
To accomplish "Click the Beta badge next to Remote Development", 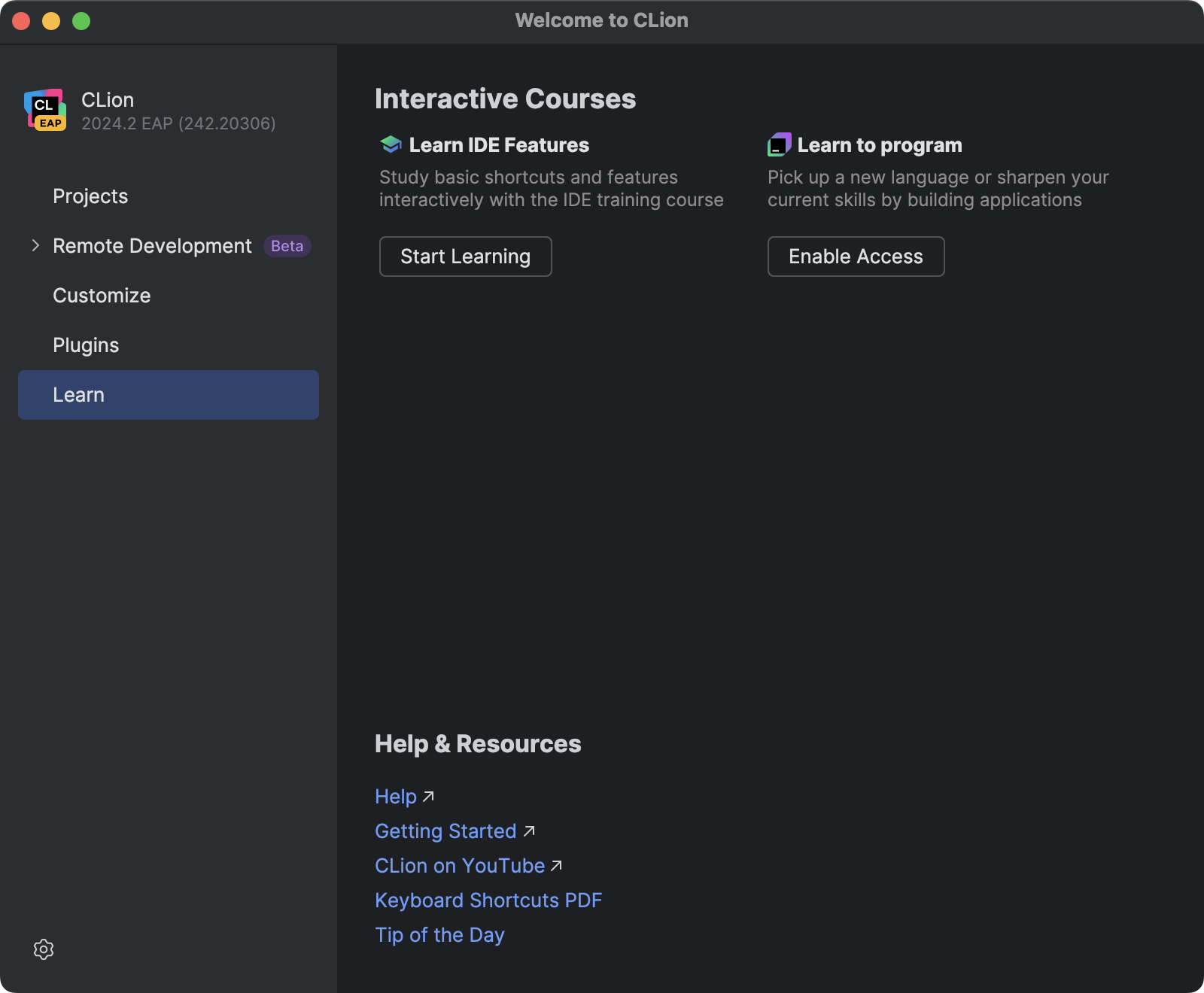I will (x=286, y=245).
